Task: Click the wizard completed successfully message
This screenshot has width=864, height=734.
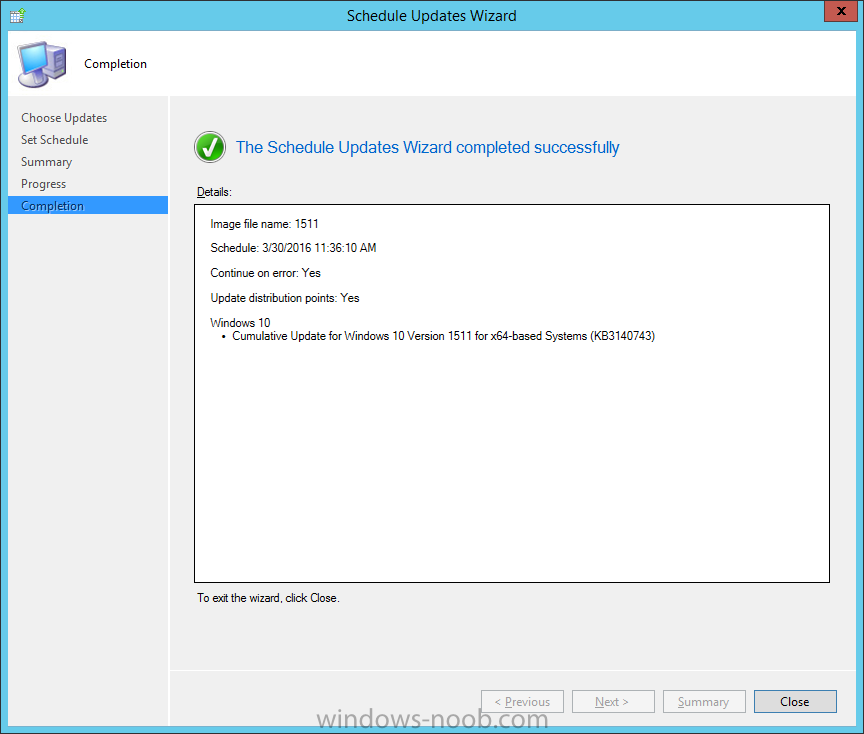Action: pos(428,147)
